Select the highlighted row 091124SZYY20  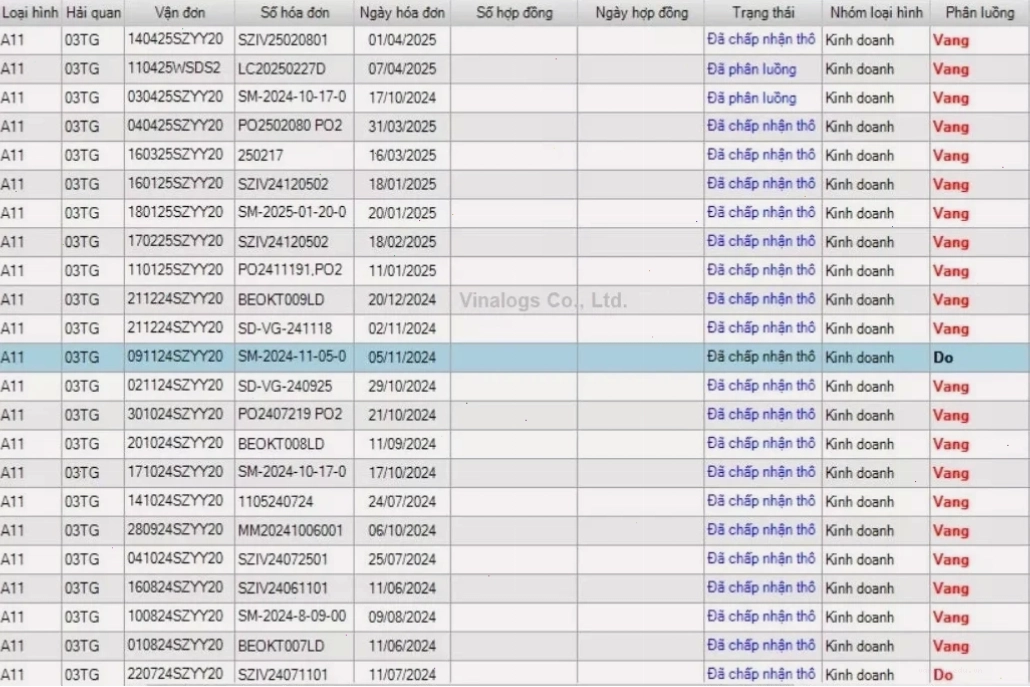click(x=515, y=357)
